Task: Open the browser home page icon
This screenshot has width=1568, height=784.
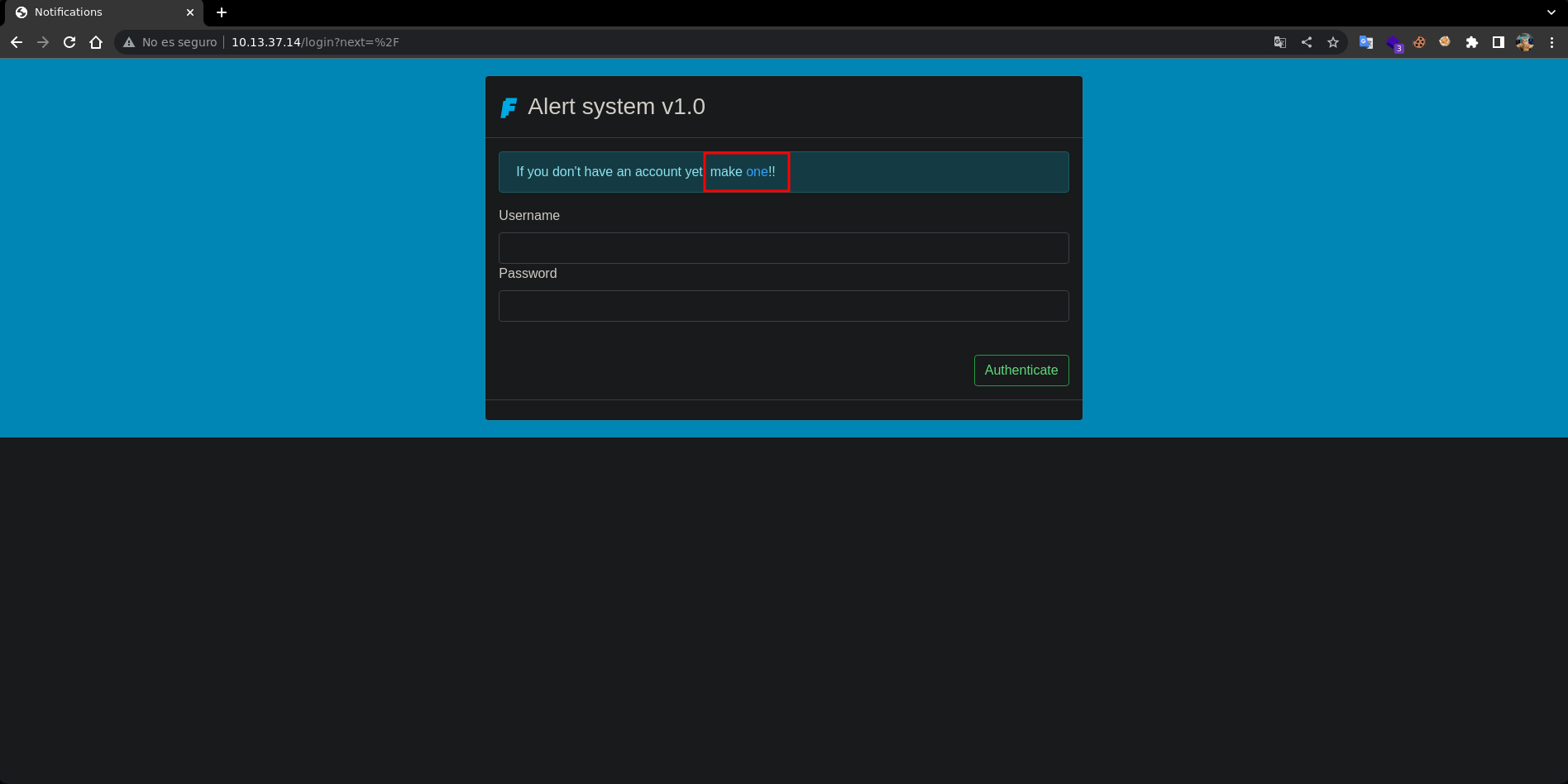Action: (96, 42)
